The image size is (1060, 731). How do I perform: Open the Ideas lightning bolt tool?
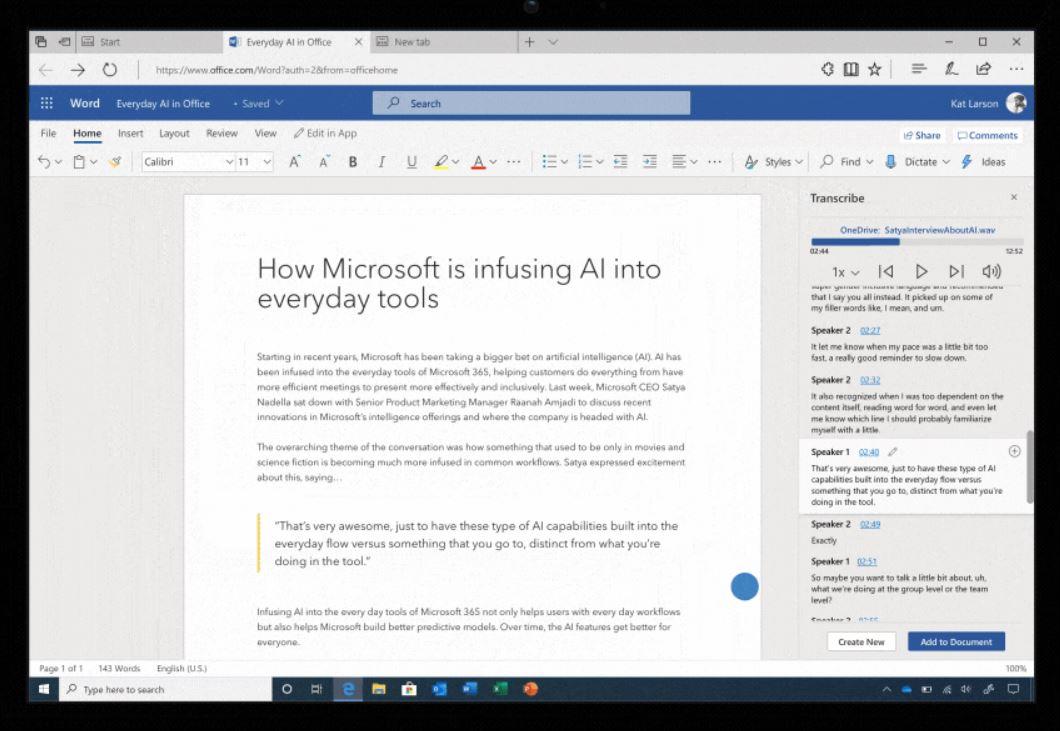pyautogui.click(x=967, y=162)
